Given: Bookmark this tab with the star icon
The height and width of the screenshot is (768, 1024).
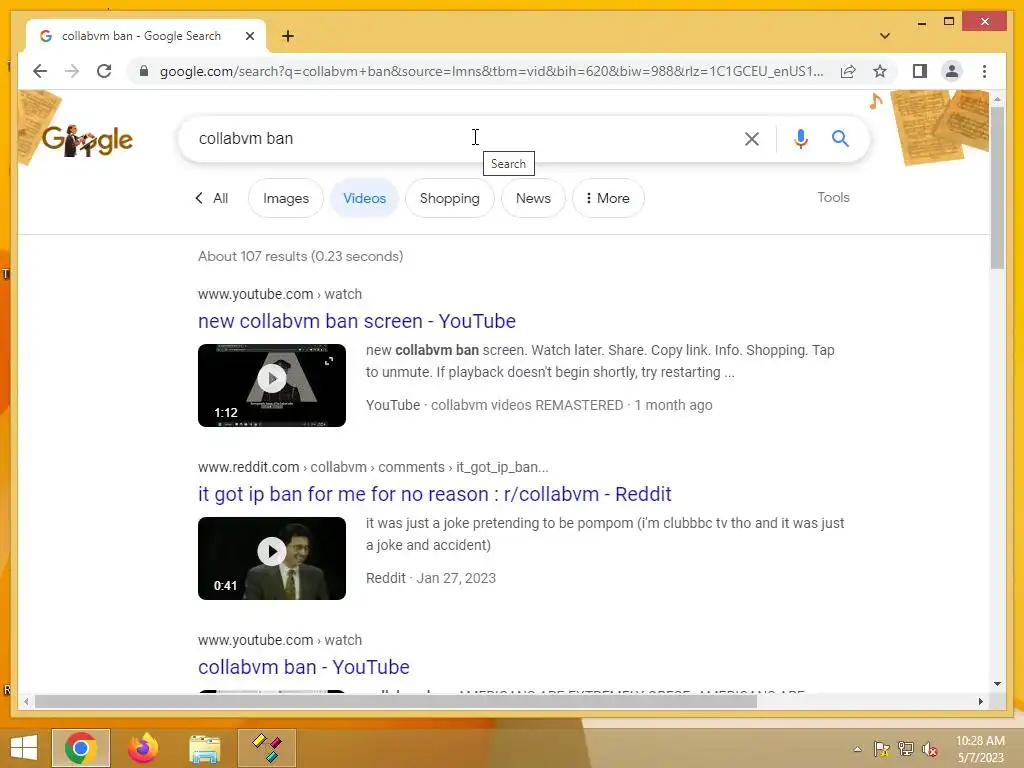Looking at the screenshot, I should coord(880,71).
